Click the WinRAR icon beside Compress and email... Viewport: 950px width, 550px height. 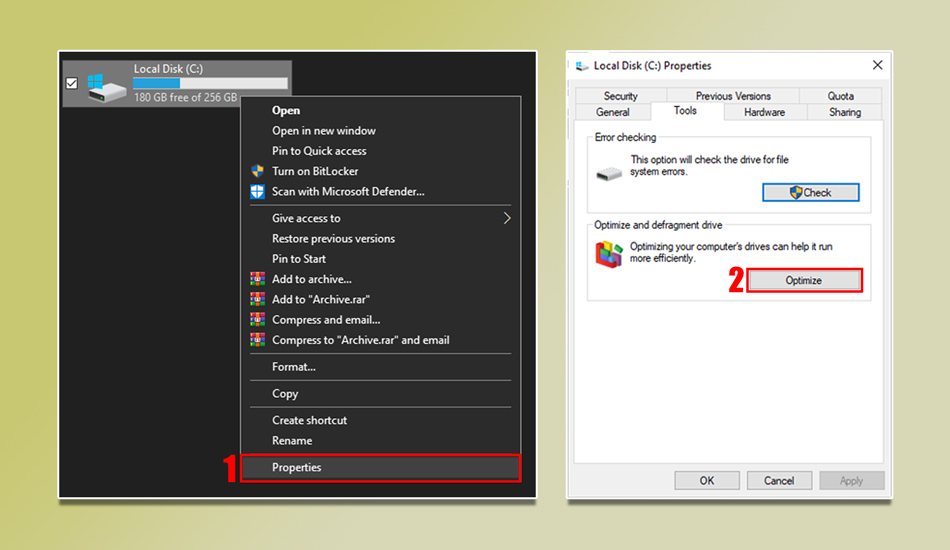pos(257,320)
